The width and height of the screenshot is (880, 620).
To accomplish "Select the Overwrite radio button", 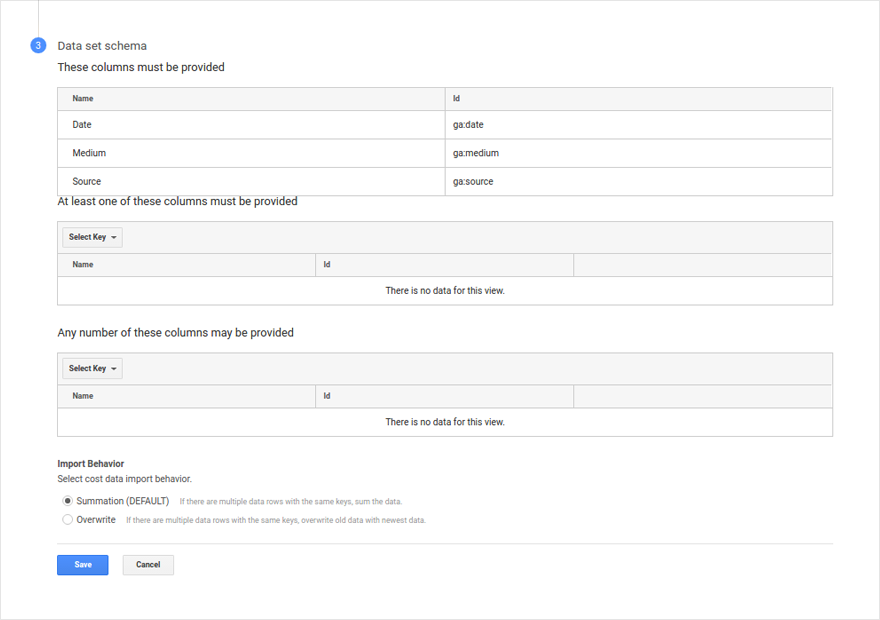I will [x=67, y=520].
